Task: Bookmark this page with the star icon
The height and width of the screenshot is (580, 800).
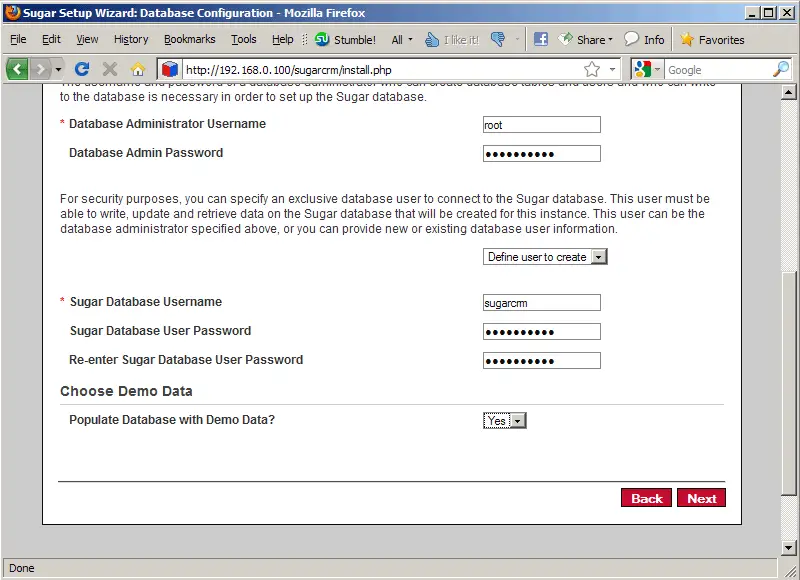Action: pyautogui.click(x=592, y=69)
